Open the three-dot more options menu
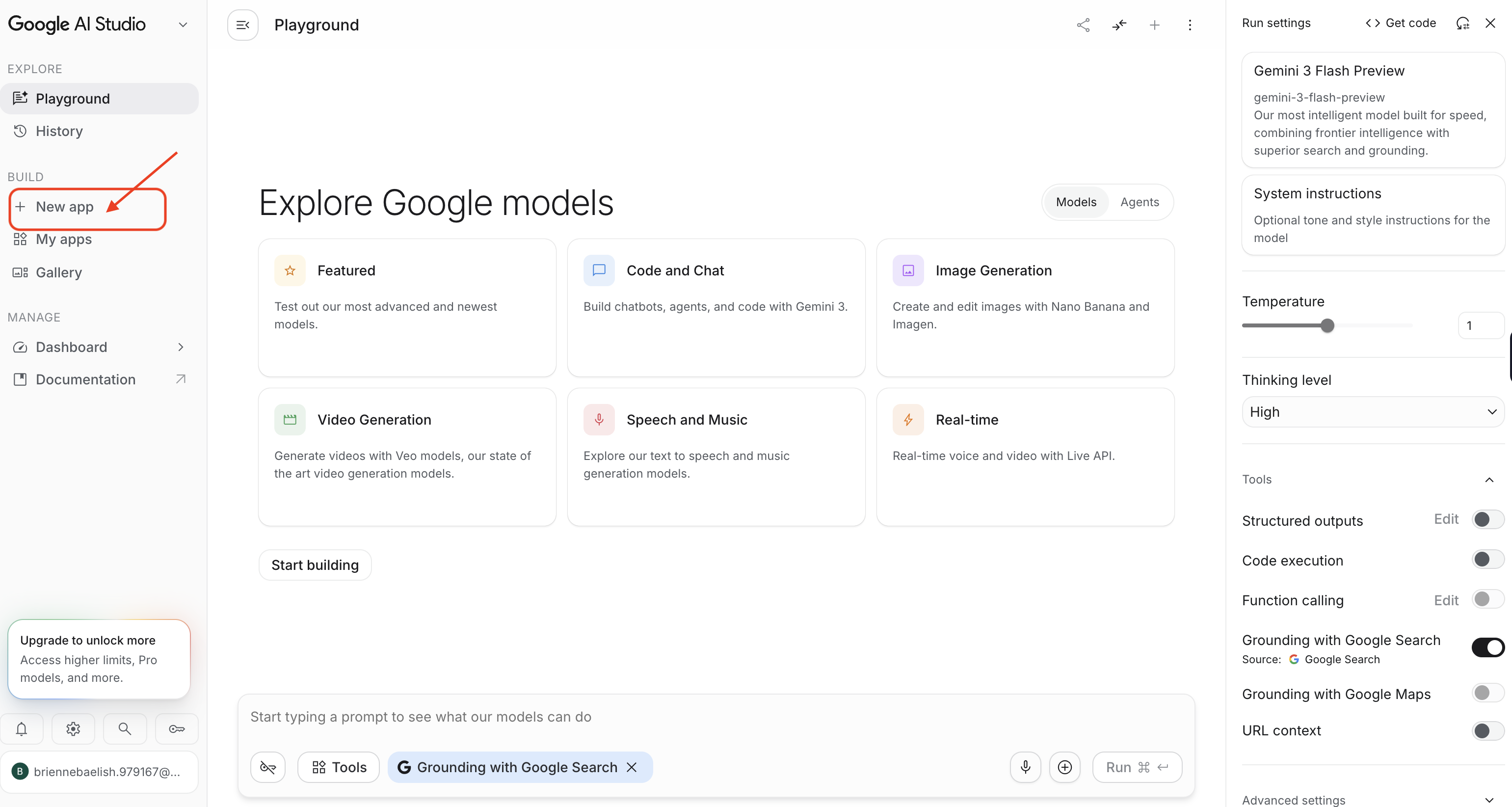This screenshot has height=807, width=1512. point(1190,25)
